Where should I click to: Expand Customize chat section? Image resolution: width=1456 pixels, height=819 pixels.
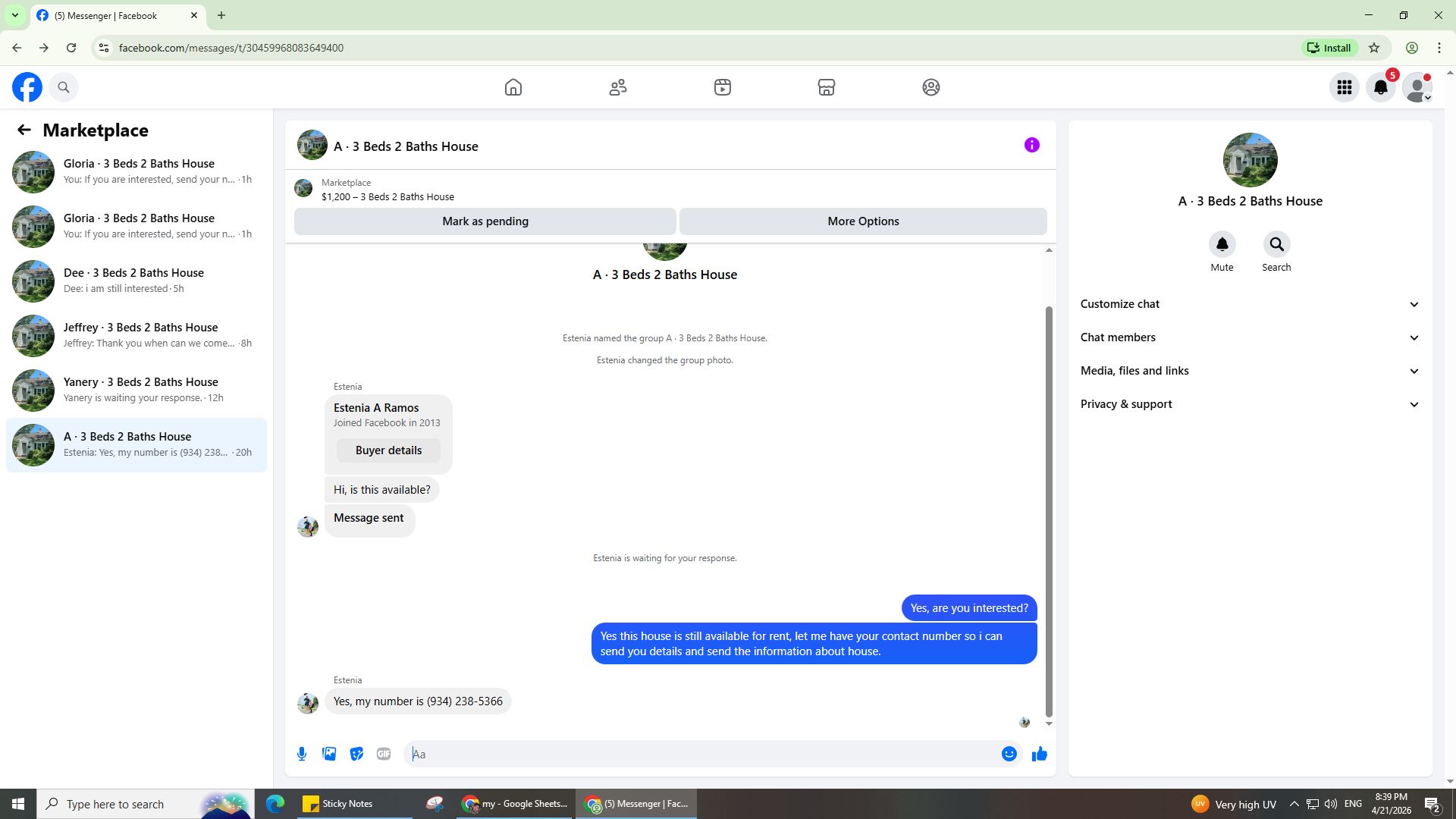tap(1250, 304)
